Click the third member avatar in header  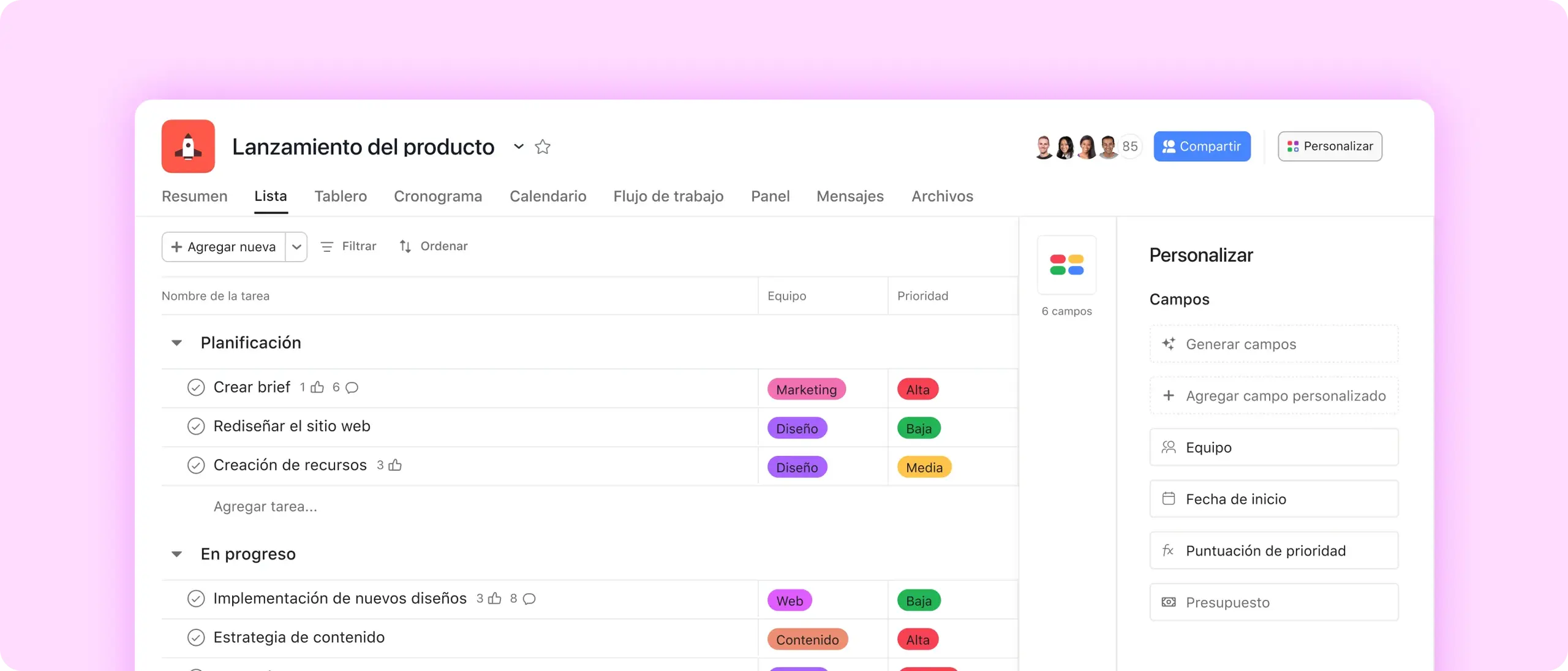[x=1087, y=147]
